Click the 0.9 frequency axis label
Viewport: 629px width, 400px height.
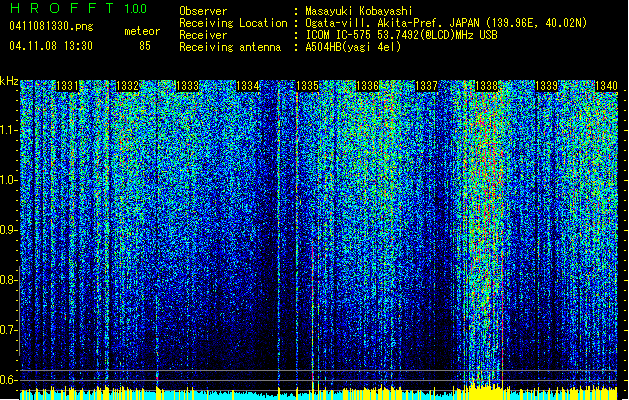tap(9, 230)
